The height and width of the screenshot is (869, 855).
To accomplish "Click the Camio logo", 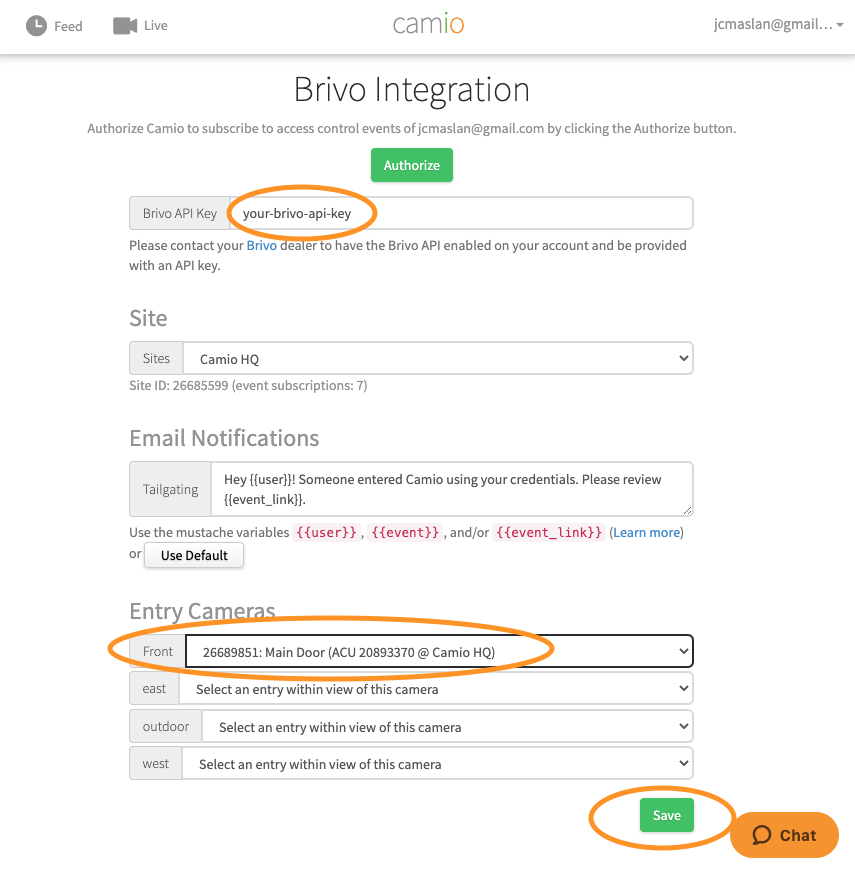I will (427, 25).
